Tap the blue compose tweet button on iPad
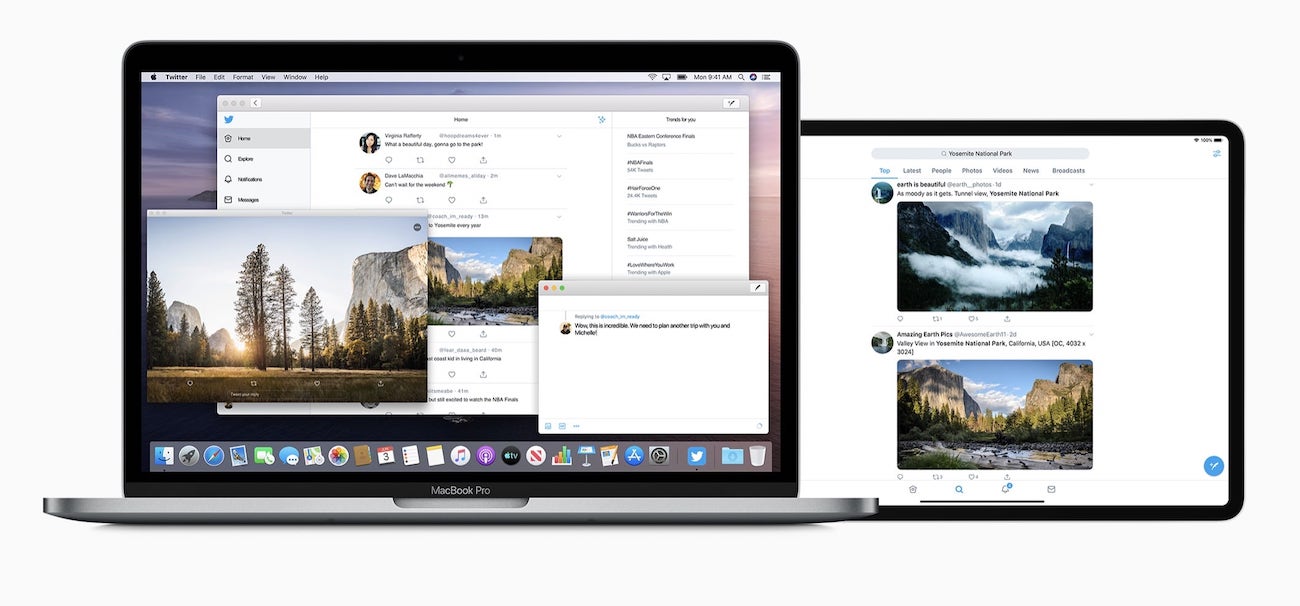 1213,466
